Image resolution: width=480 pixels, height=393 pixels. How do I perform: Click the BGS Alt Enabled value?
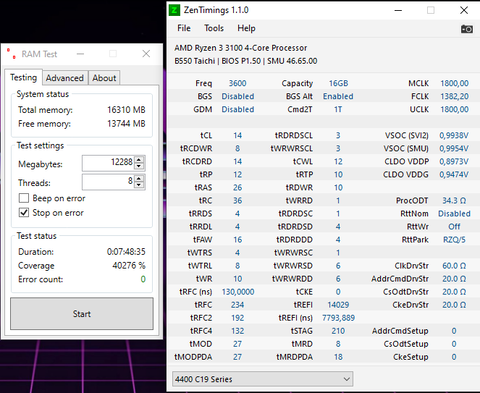338,96
